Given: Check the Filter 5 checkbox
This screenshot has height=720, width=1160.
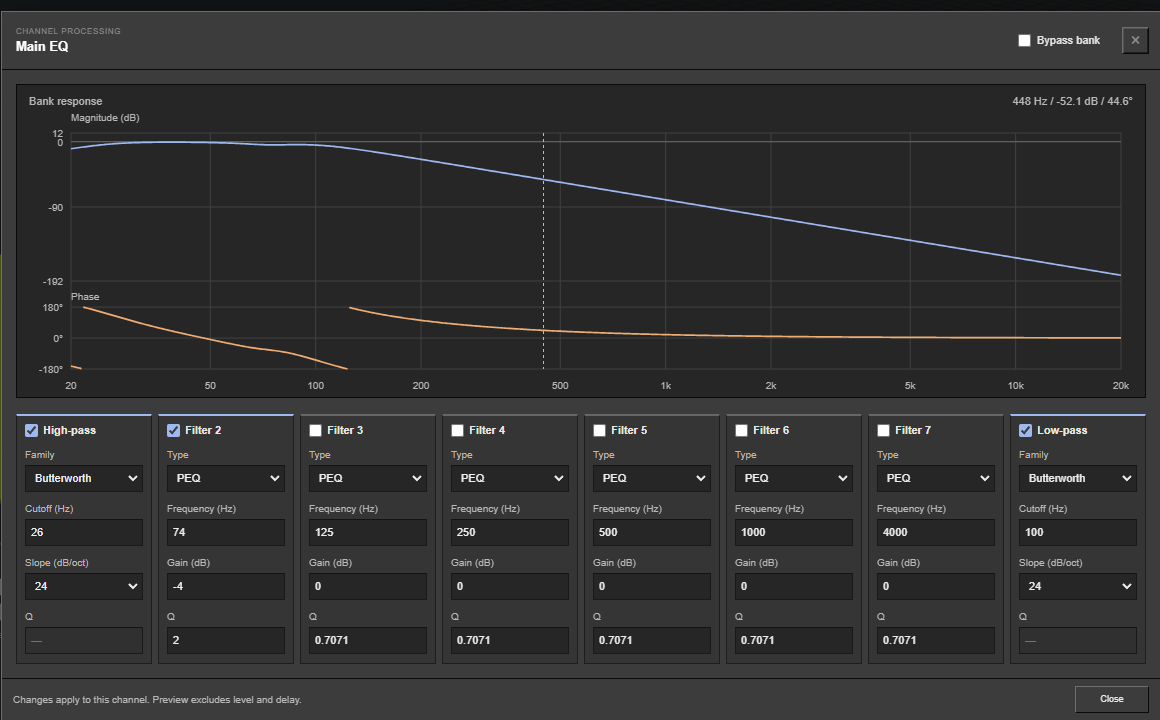Looking at the screenshot, I should click(x=599, y=430).
